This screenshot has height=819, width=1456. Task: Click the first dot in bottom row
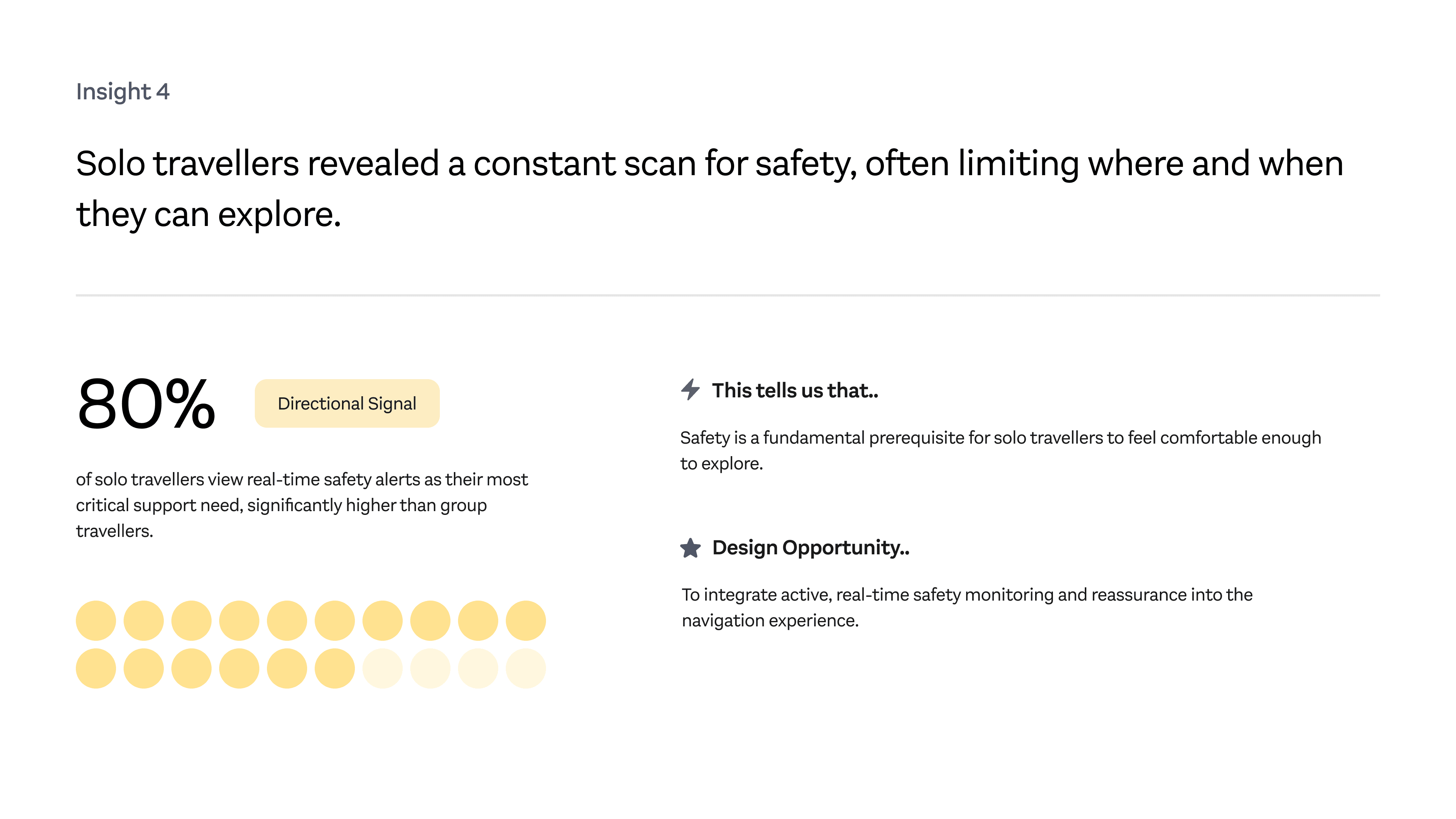[96, 668]
